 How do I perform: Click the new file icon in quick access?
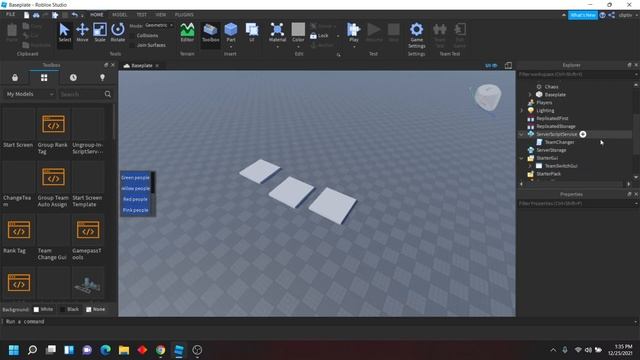pyautogui.click(x=27, y=15)
